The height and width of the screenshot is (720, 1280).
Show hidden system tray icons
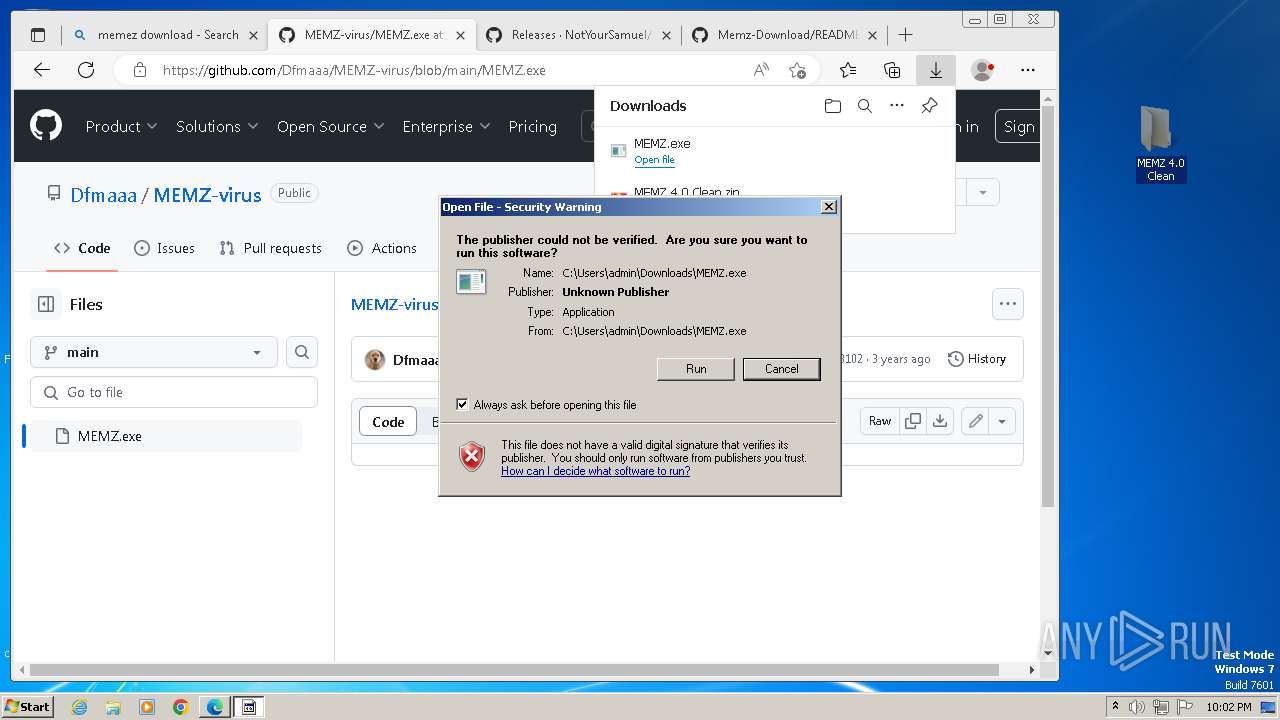pyautogui.click(x=1116, y=707)
